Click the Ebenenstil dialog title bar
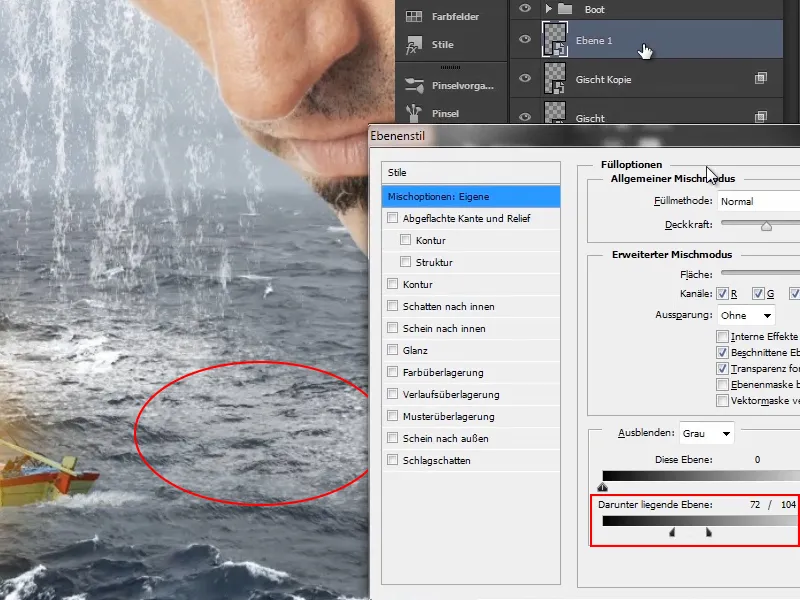This screenshot has height=600, width=800. coord(585,136)
